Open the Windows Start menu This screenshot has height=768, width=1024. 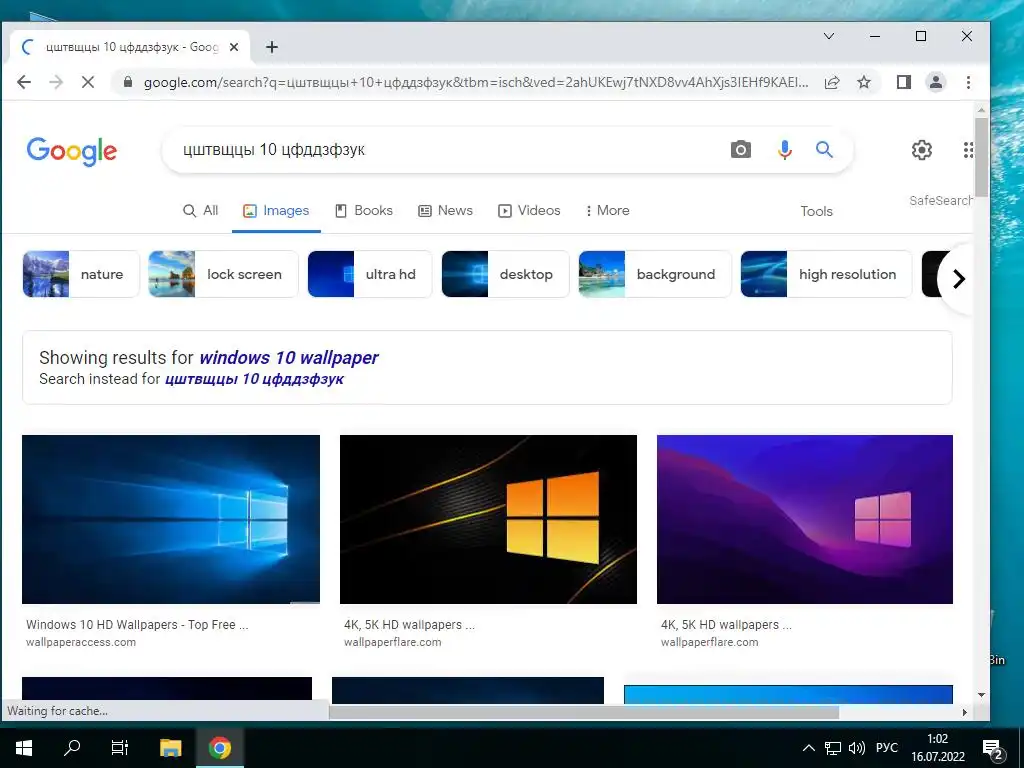coord(24,748)
